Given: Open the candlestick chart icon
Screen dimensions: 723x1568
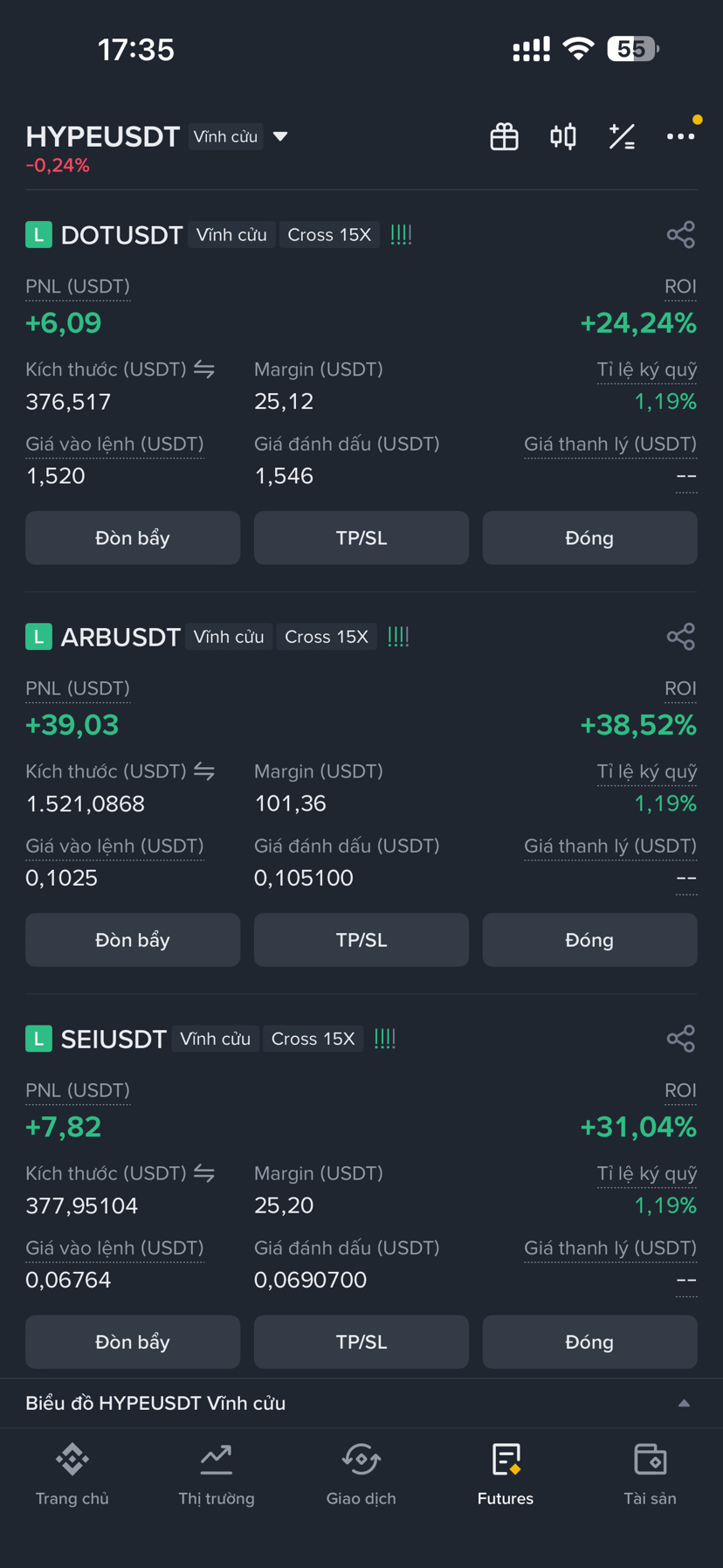Looking at the screenshot, I should coord(563,137).
